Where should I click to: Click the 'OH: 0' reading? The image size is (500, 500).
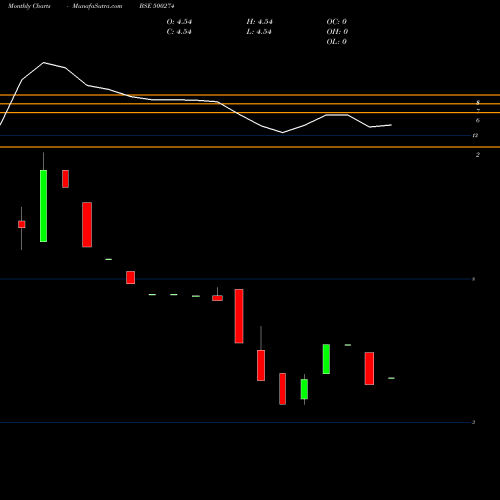pos(337,32)
